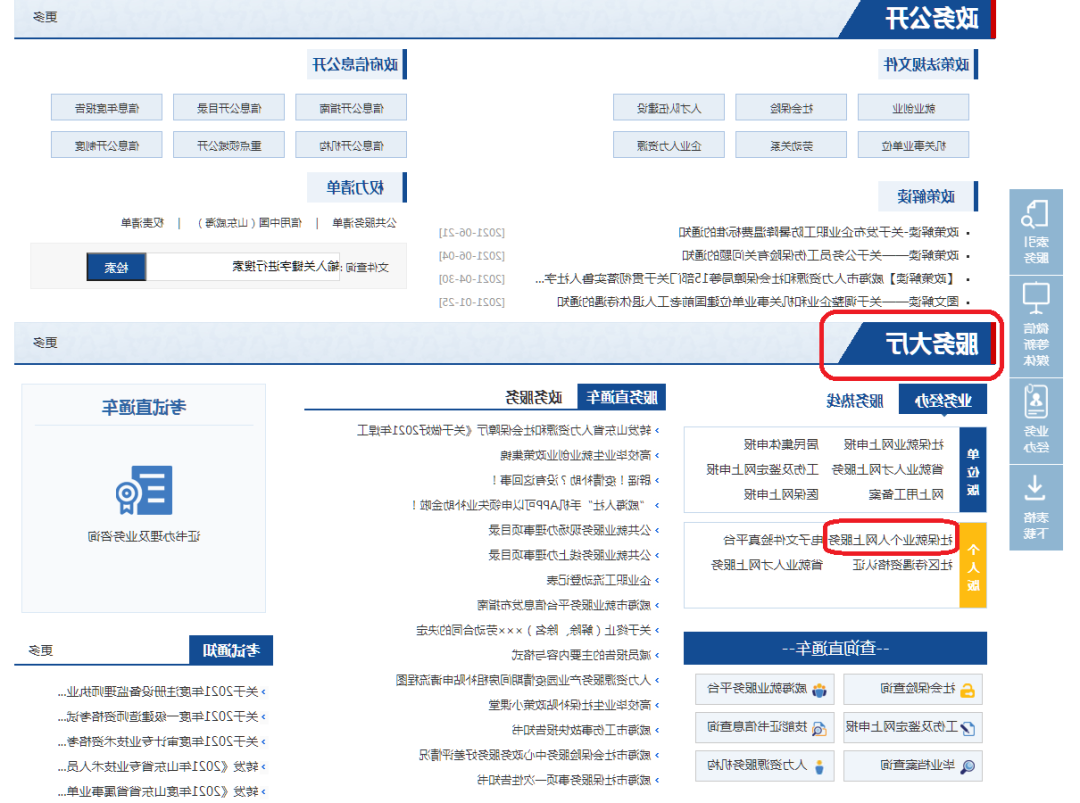This screenshot has width=1080, height=803.
Task: Open 威海市工伤事故快报告知书 item
Action: pos(581,730)
